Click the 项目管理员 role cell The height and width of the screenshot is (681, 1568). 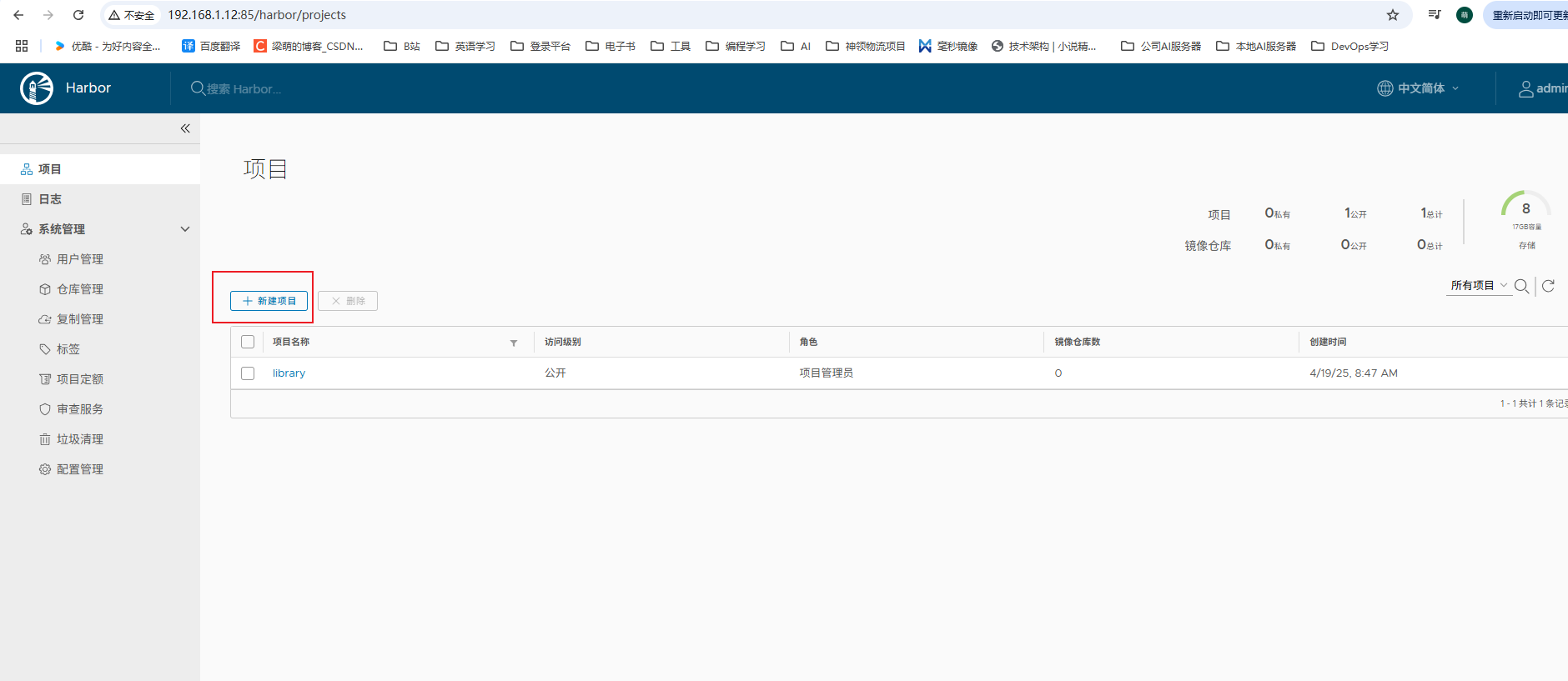coord(826,373)
